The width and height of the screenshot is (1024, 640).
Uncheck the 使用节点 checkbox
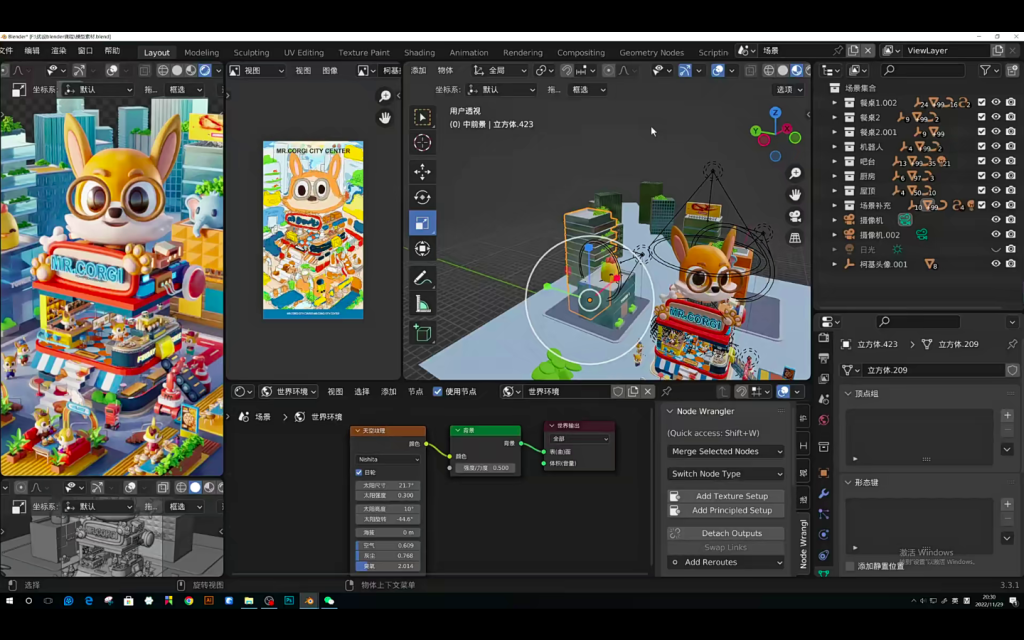(438, 391)
